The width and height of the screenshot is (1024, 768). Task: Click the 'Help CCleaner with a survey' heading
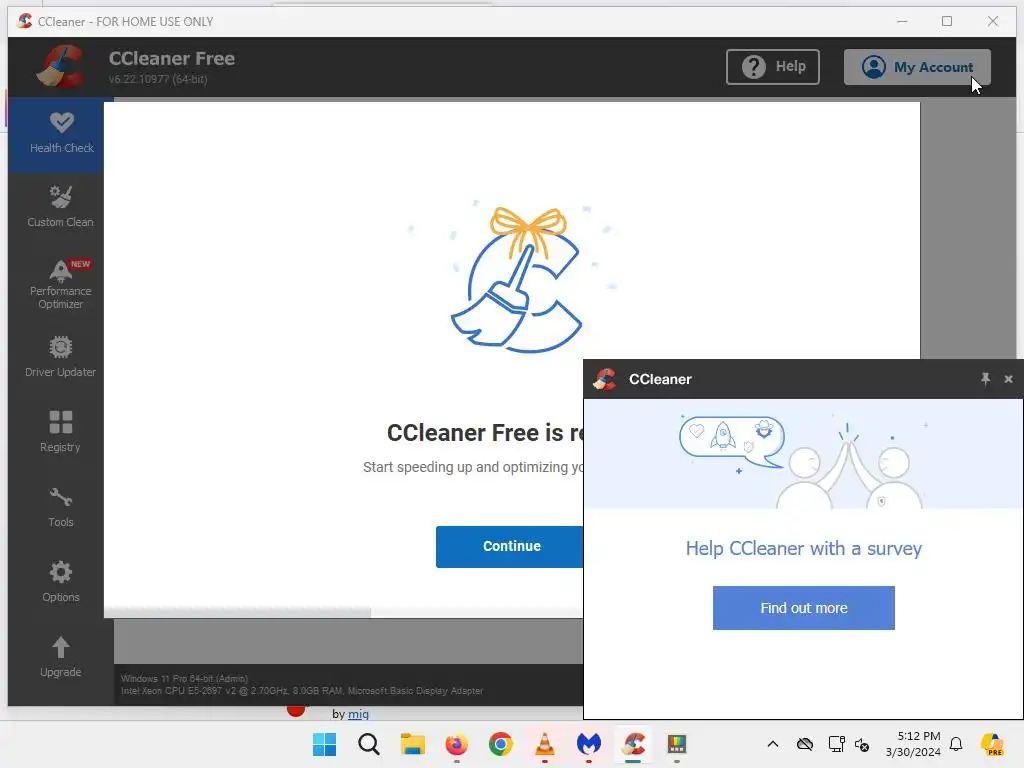(803, 549)
